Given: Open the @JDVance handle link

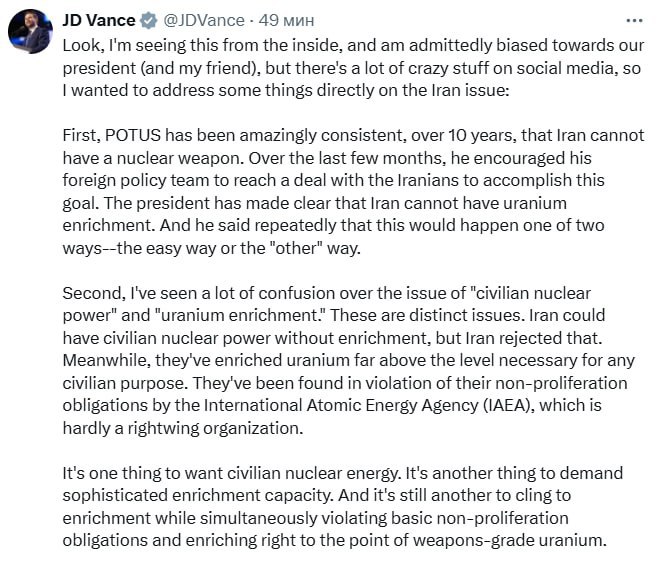Looking at the screenshot, I should [205, 19].
